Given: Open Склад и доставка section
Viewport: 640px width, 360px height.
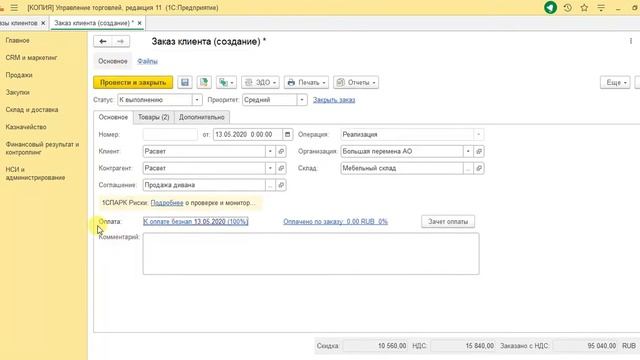Looking at the screenshot, I should [x=32, y=110].
